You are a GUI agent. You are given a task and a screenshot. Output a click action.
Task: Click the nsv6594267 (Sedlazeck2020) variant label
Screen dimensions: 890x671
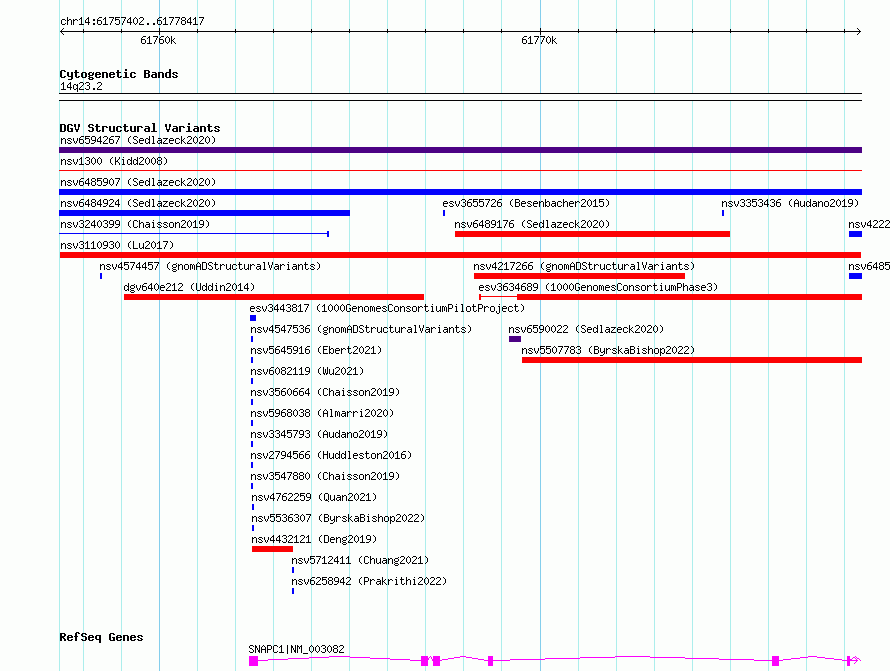138,140
